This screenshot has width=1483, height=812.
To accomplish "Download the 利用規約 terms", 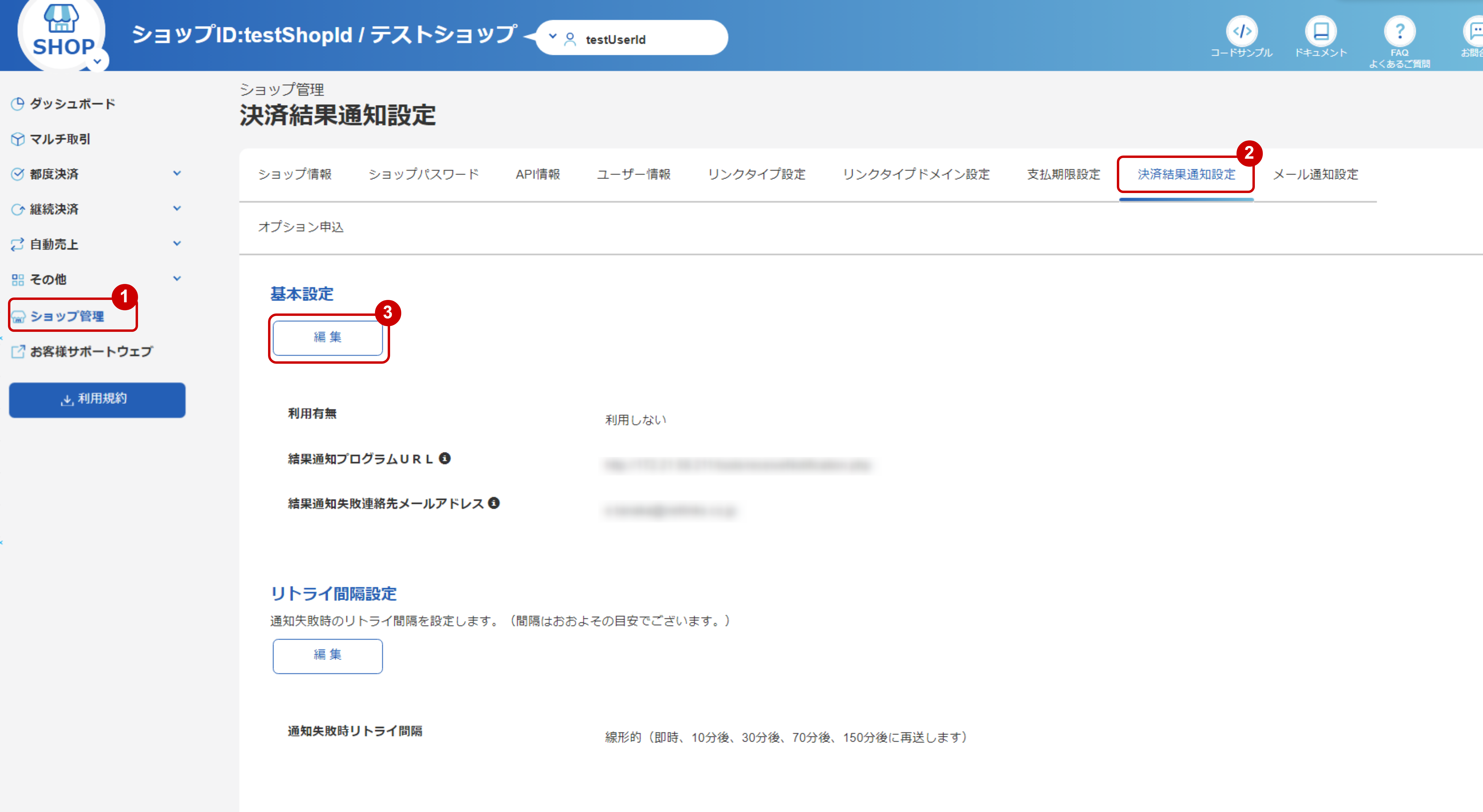I will pyautogui.click(x=97, y=399).
